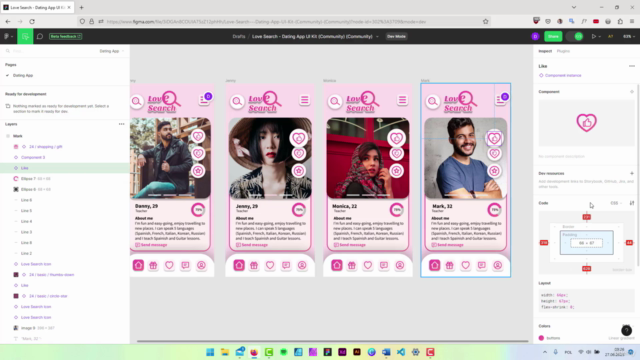Select the Line 6 layer

[x=27, y=200]
